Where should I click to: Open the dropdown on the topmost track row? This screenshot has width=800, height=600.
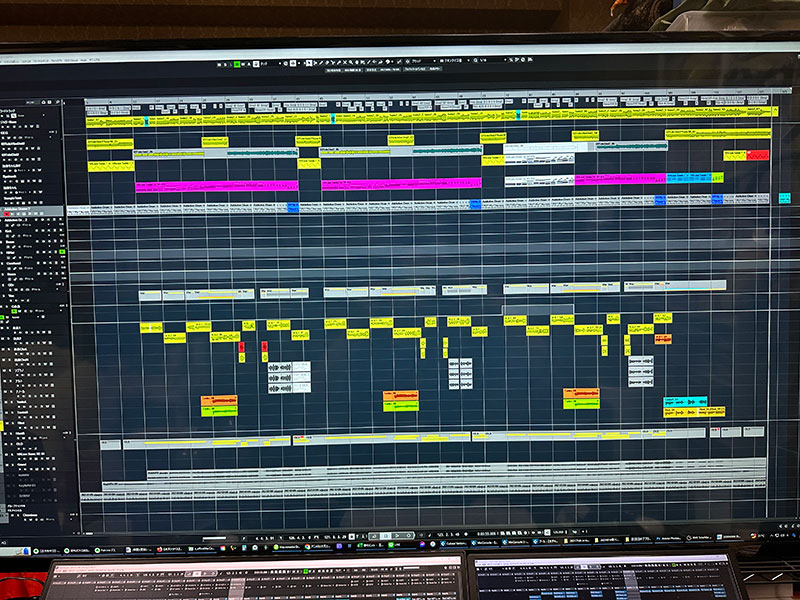[43, 115]
